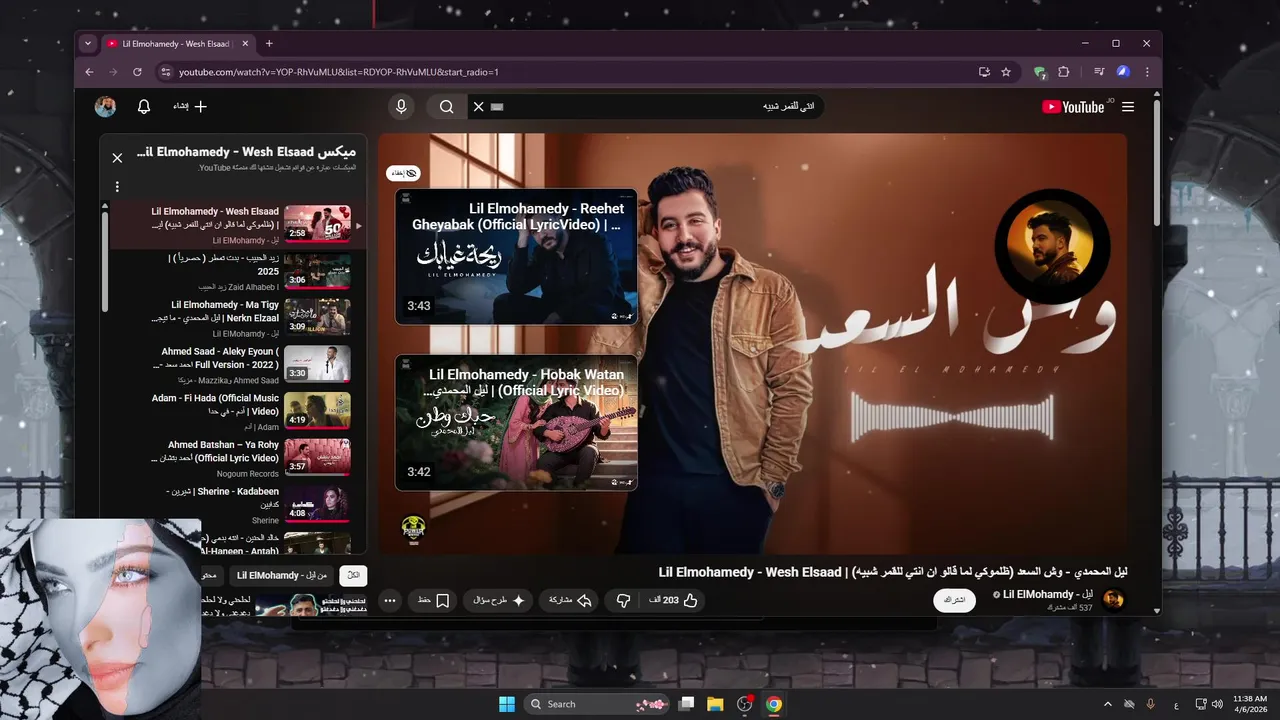Clear the YouTube search field text
Viewport: 1280px width, 720px height.
tap(478, 107)
